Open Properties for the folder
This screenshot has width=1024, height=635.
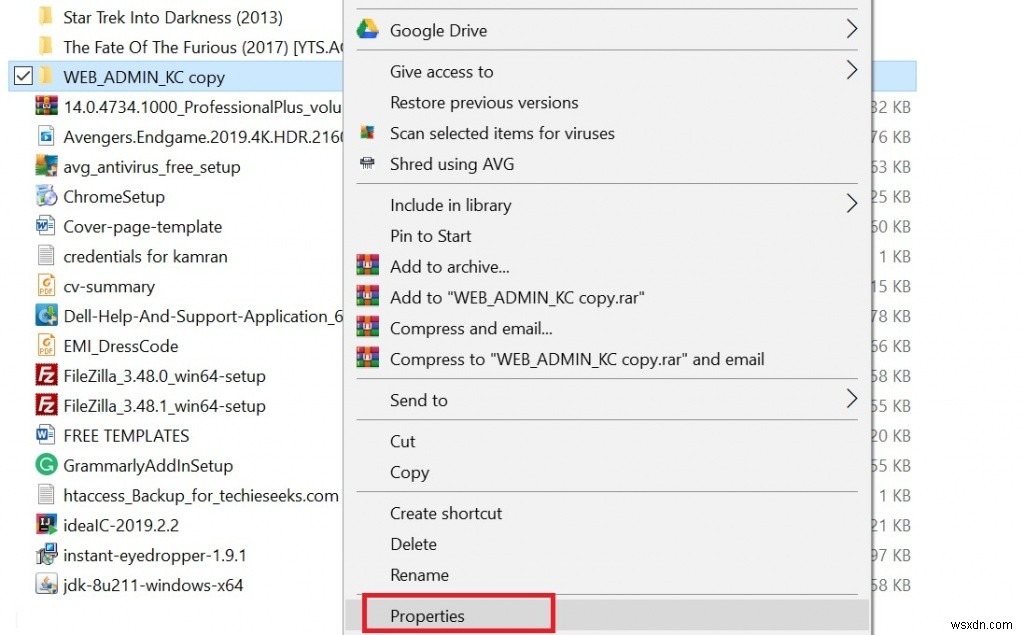428,615
